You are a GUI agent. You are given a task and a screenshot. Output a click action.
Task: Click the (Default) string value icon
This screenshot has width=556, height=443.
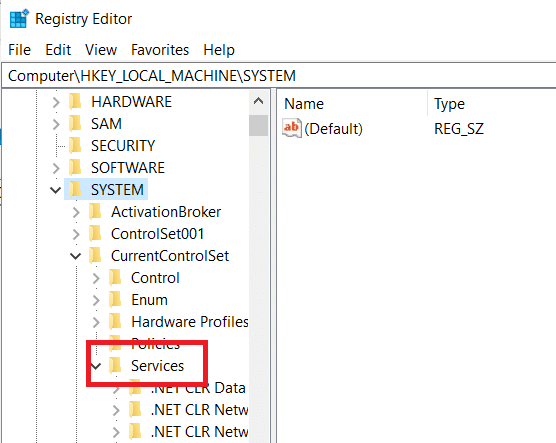[x=292, y=128]
